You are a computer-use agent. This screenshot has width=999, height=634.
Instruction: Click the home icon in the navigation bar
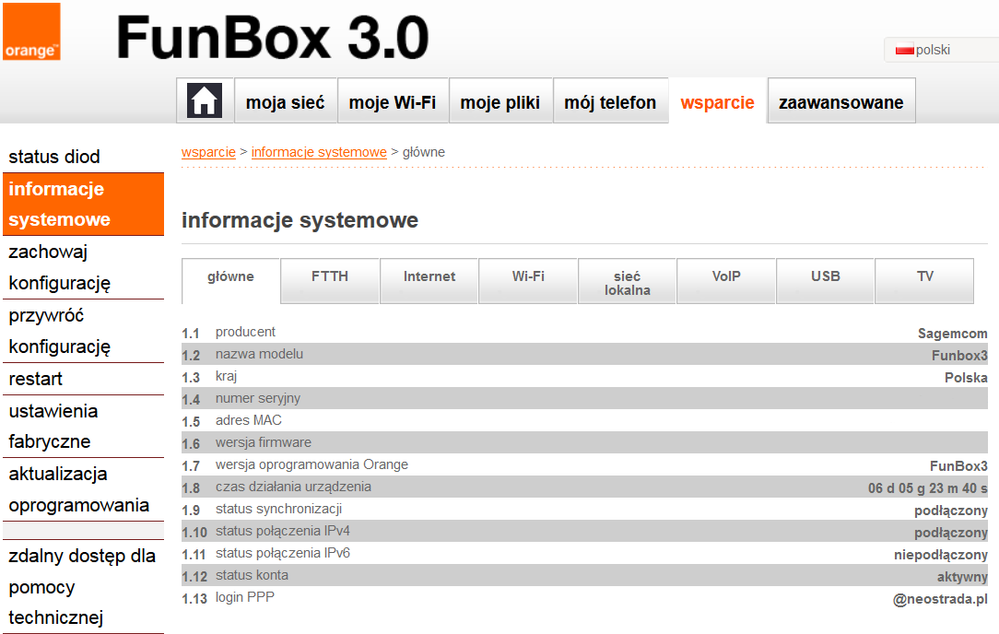coord(204,99)
